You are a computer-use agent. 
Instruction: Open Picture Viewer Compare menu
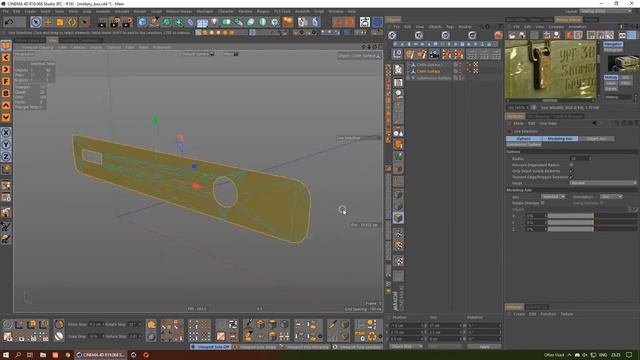tap(556, 27)
